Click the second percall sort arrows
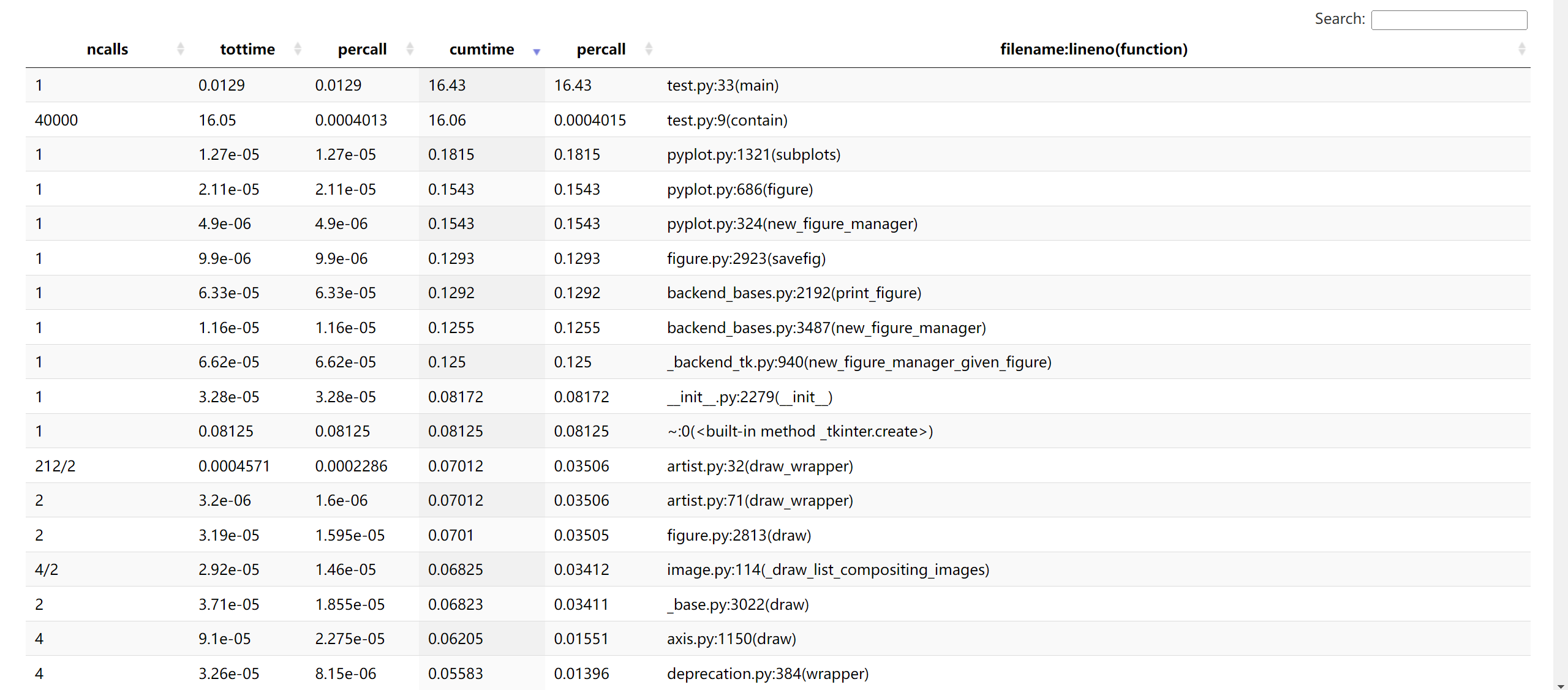The height and width of the screenshot is (690, 1568). point(649,49)
